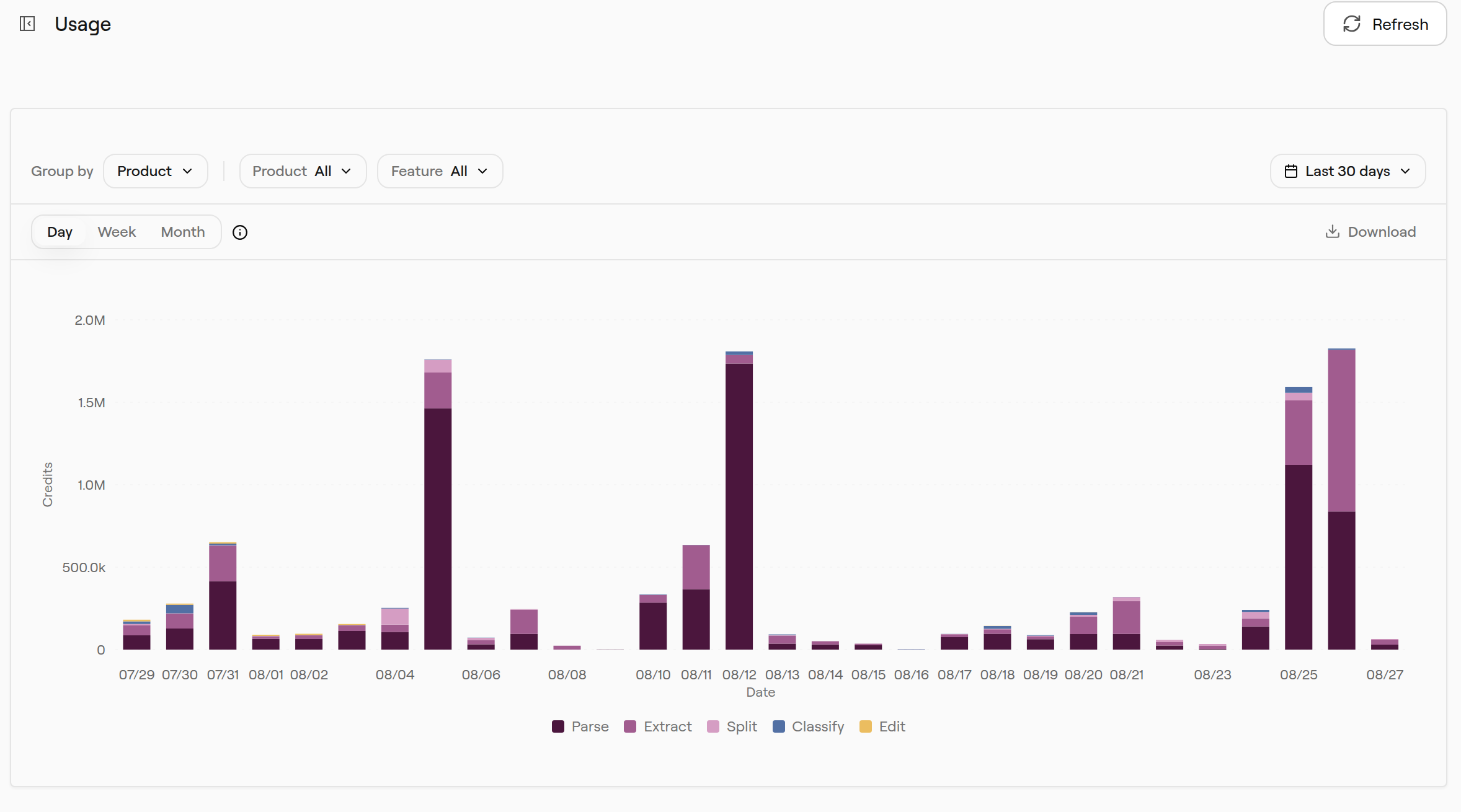Toggle Extract series in legend
The image size is (1461, 812).
click(x=657, y=726)
